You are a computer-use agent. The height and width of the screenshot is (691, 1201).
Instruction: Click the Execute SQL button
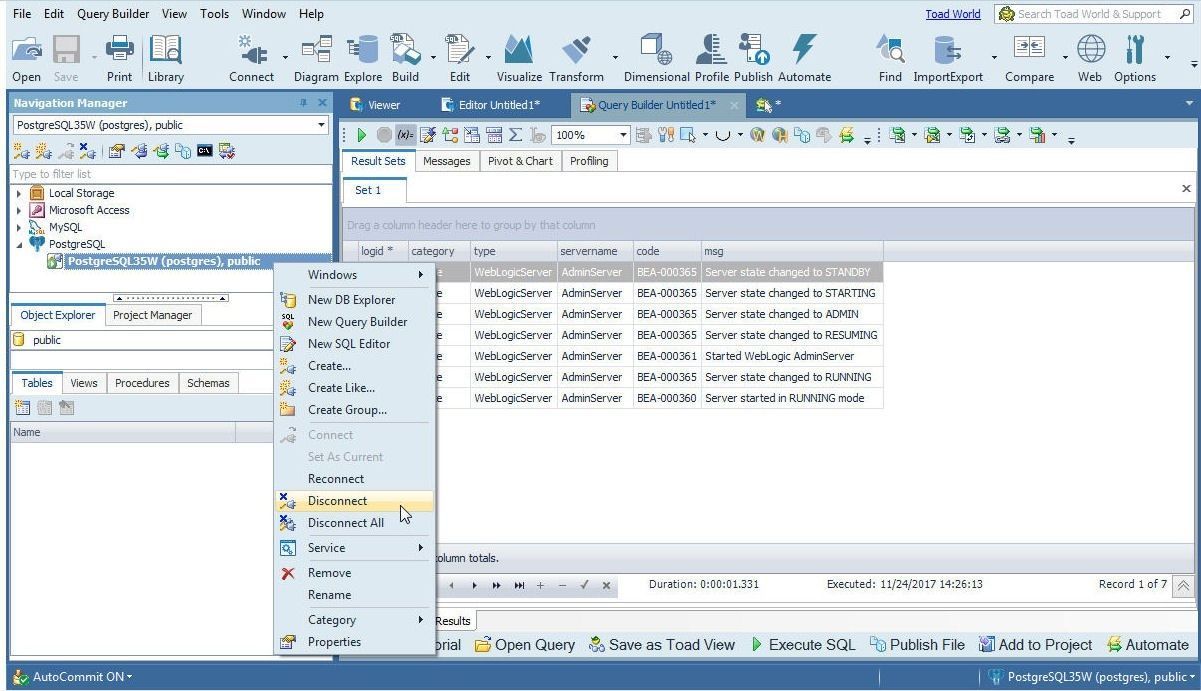pos(802,645)
